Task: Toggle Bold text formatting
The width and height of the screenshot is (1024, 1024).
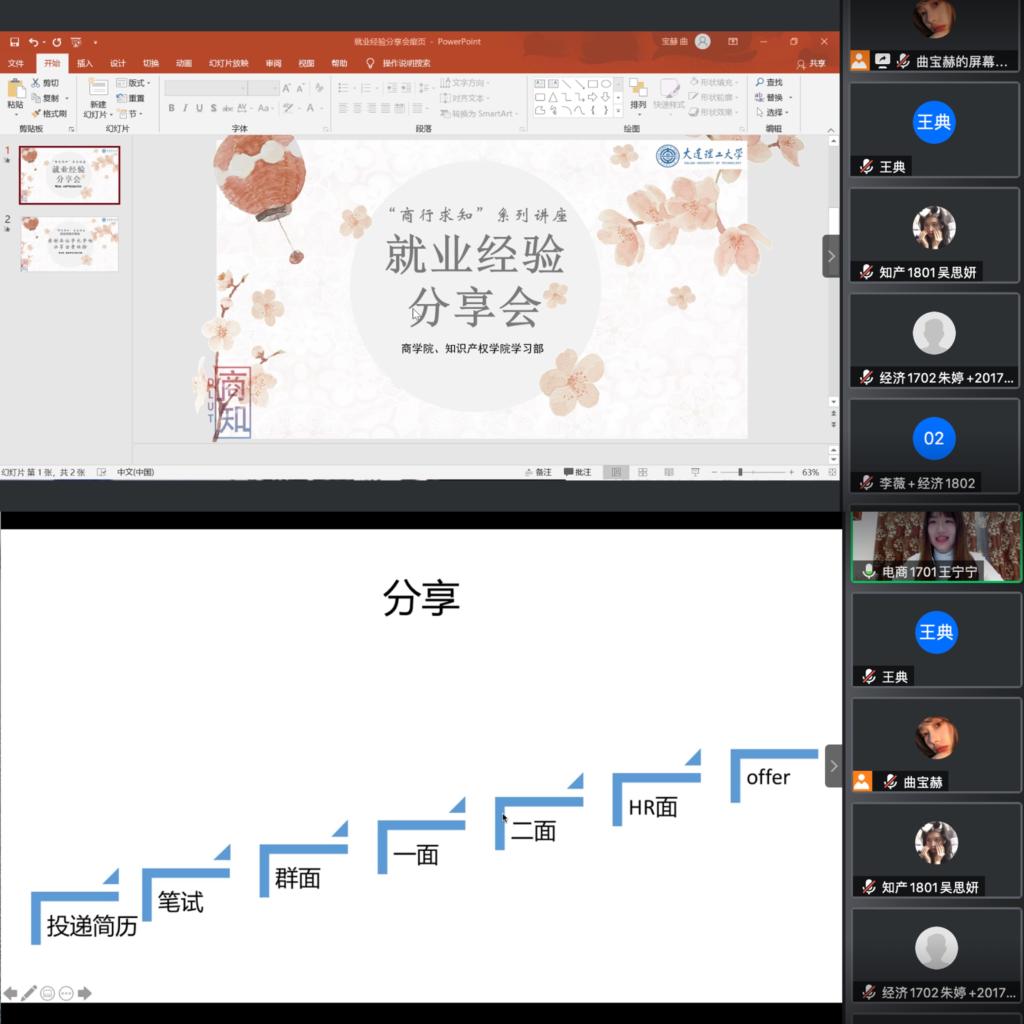Action: point(171,108)
